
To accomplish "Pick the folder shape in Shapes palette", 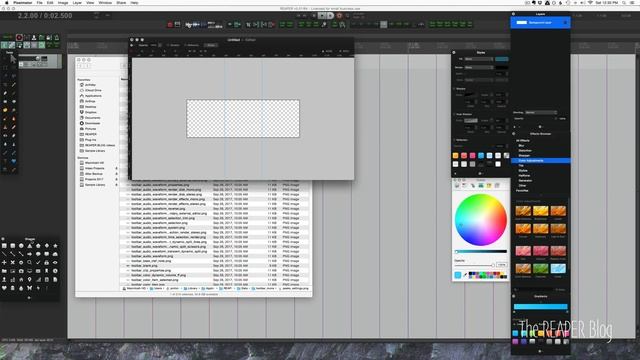I will (x=4, y=271).
